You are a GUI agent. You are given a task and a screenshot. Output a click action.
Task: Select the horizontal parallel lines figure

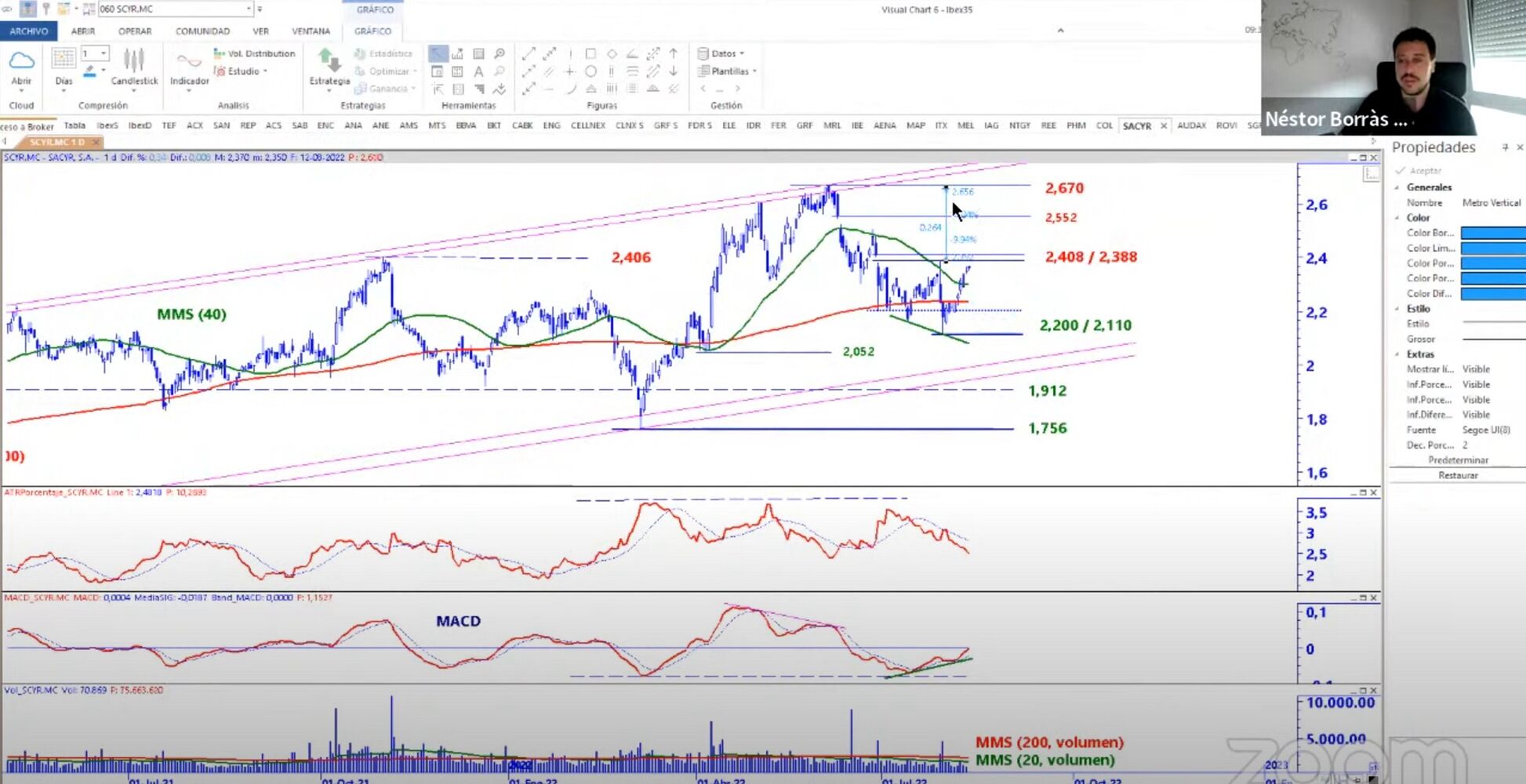[632, 71]
